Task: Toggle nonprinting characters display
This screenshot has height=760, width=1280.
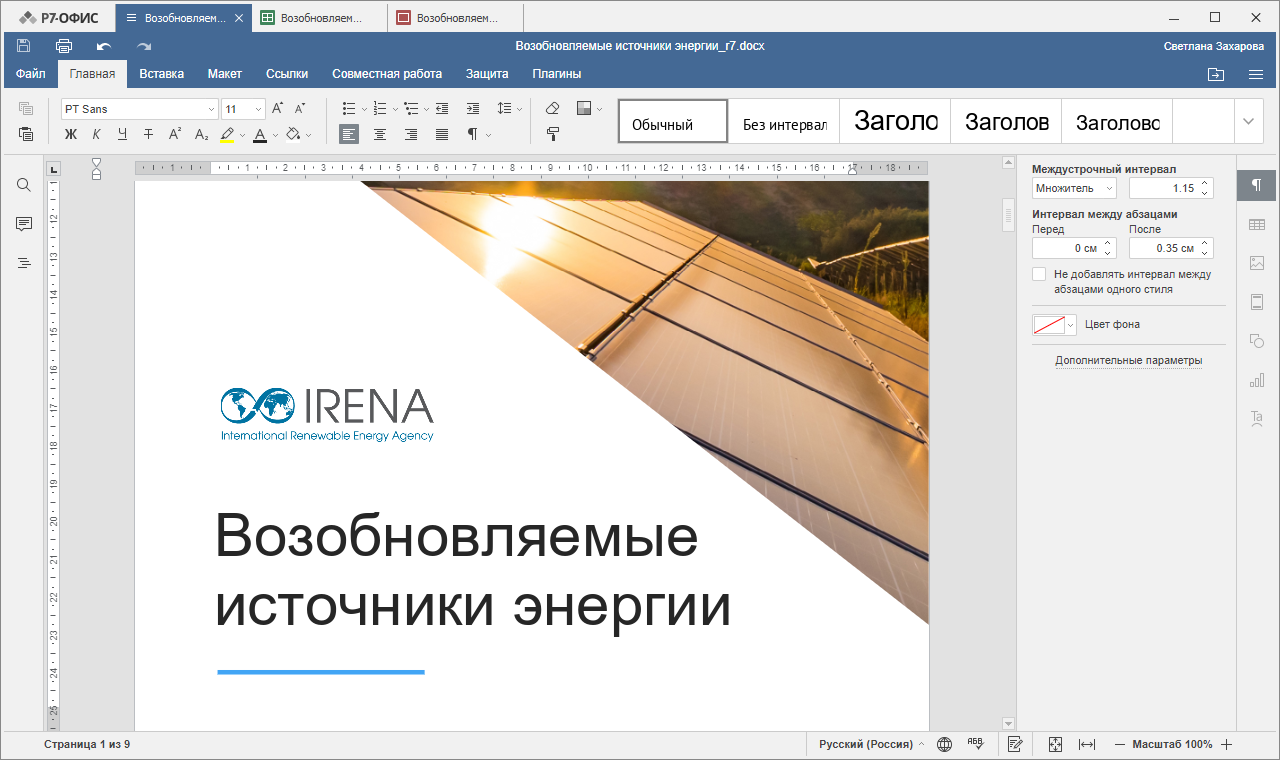Action: [474, 134]
